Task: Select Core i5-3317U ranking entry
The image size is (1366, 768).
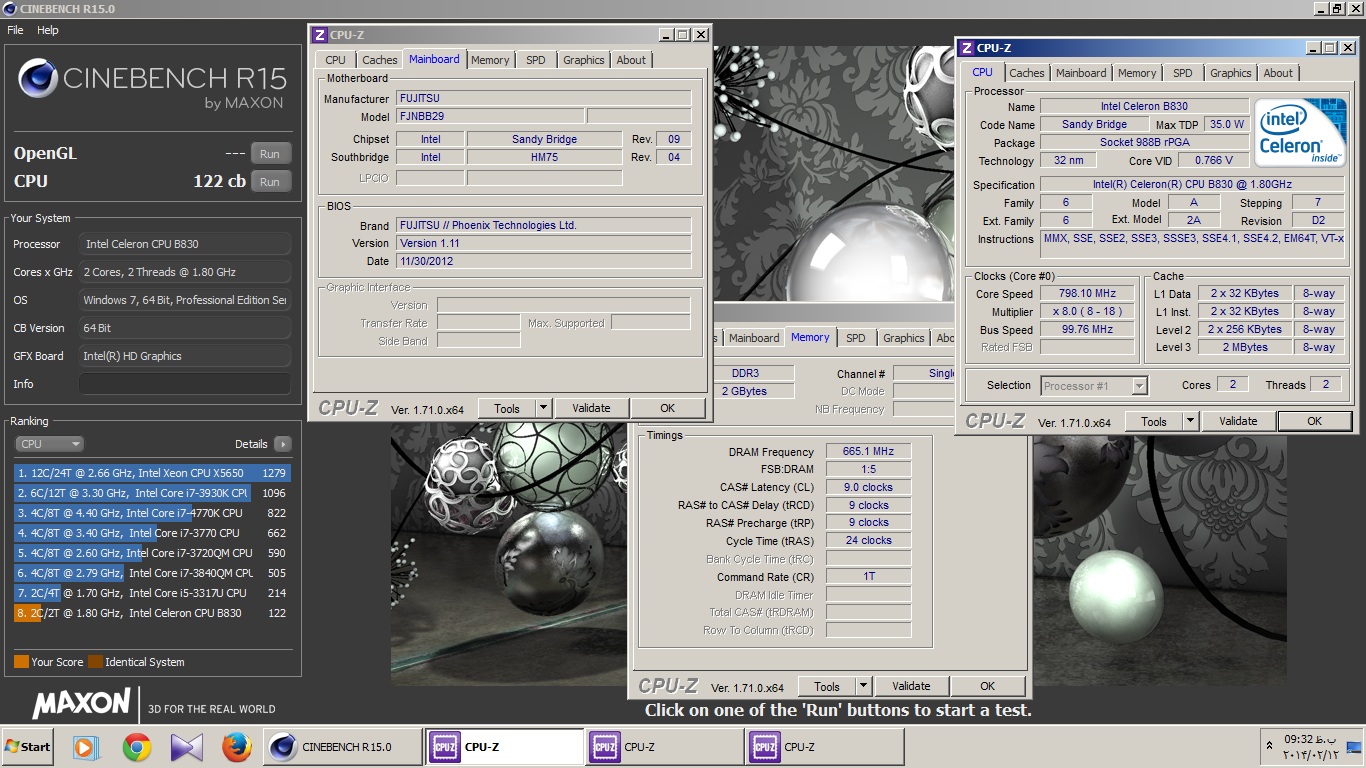Action: coord(151,593)
